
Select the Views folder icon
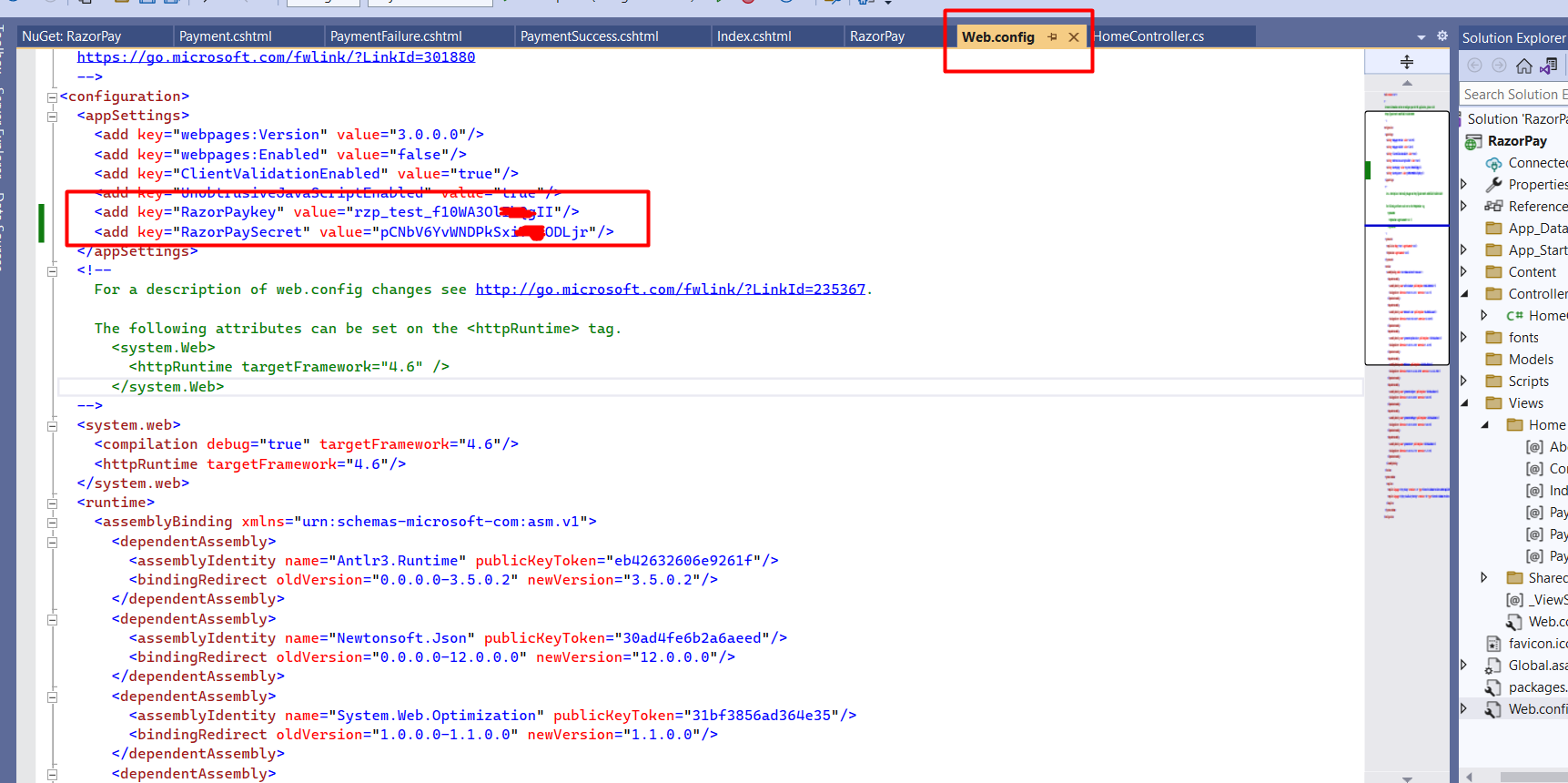1493,403
